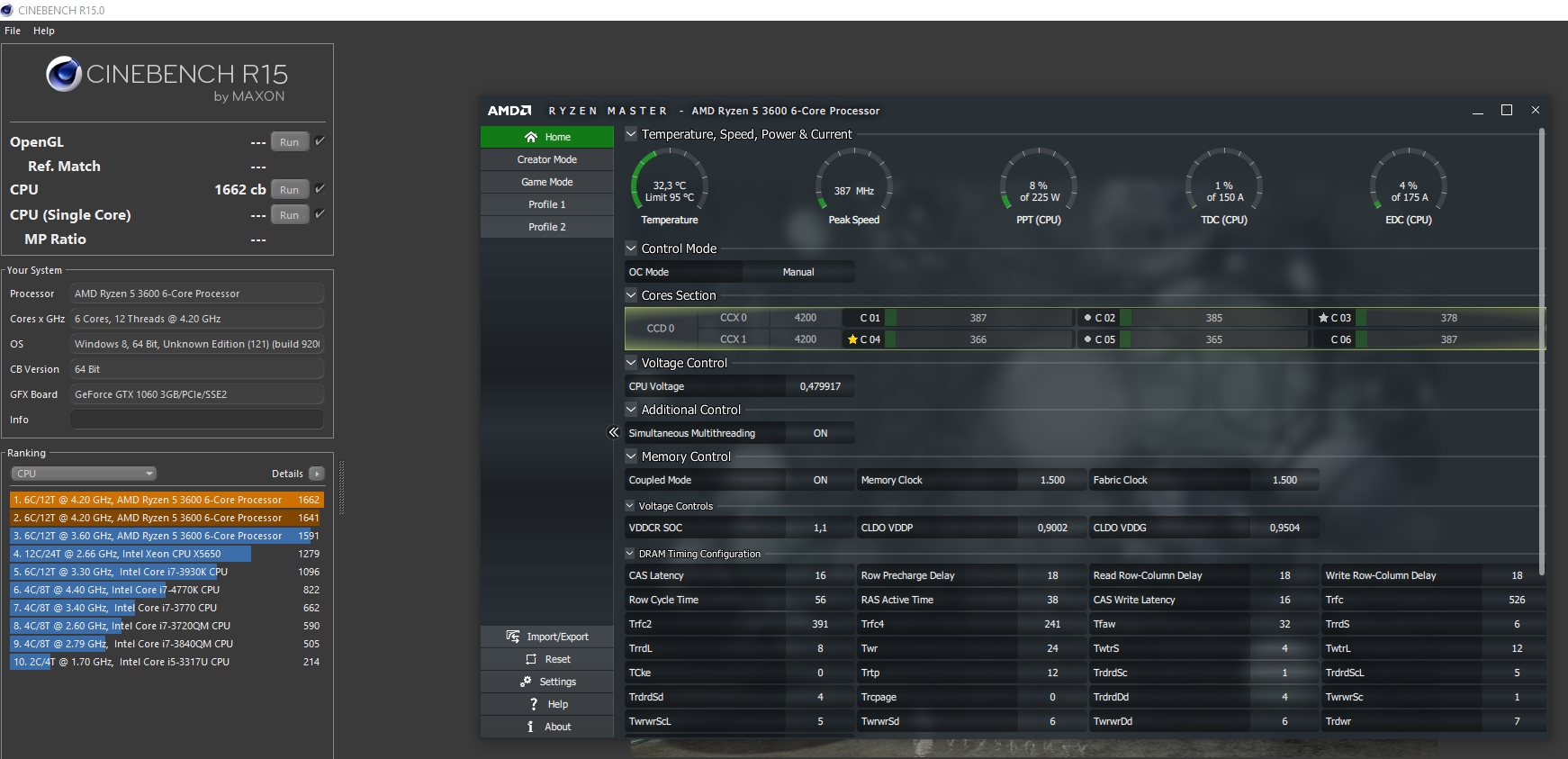Toggle Simultaneous Multithreading ON value
1568x759 pixels.
coord(820,433)
